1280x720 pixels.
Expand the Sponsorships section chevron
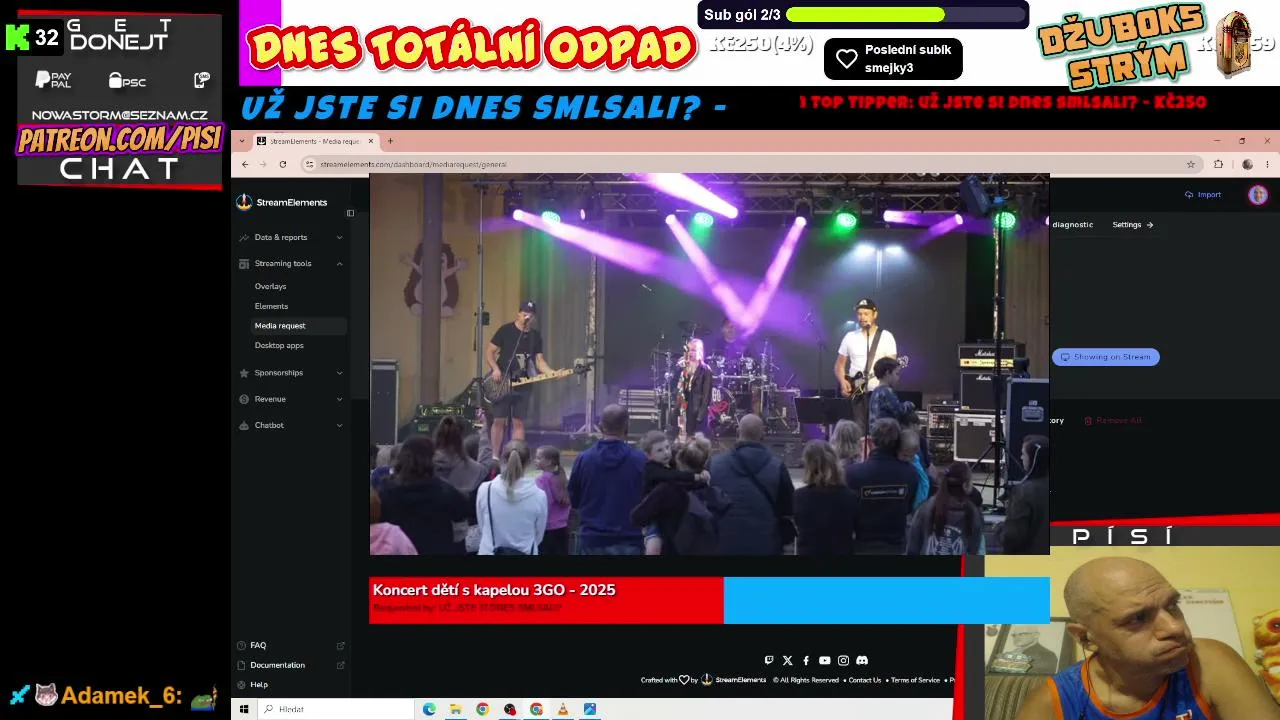339,373
